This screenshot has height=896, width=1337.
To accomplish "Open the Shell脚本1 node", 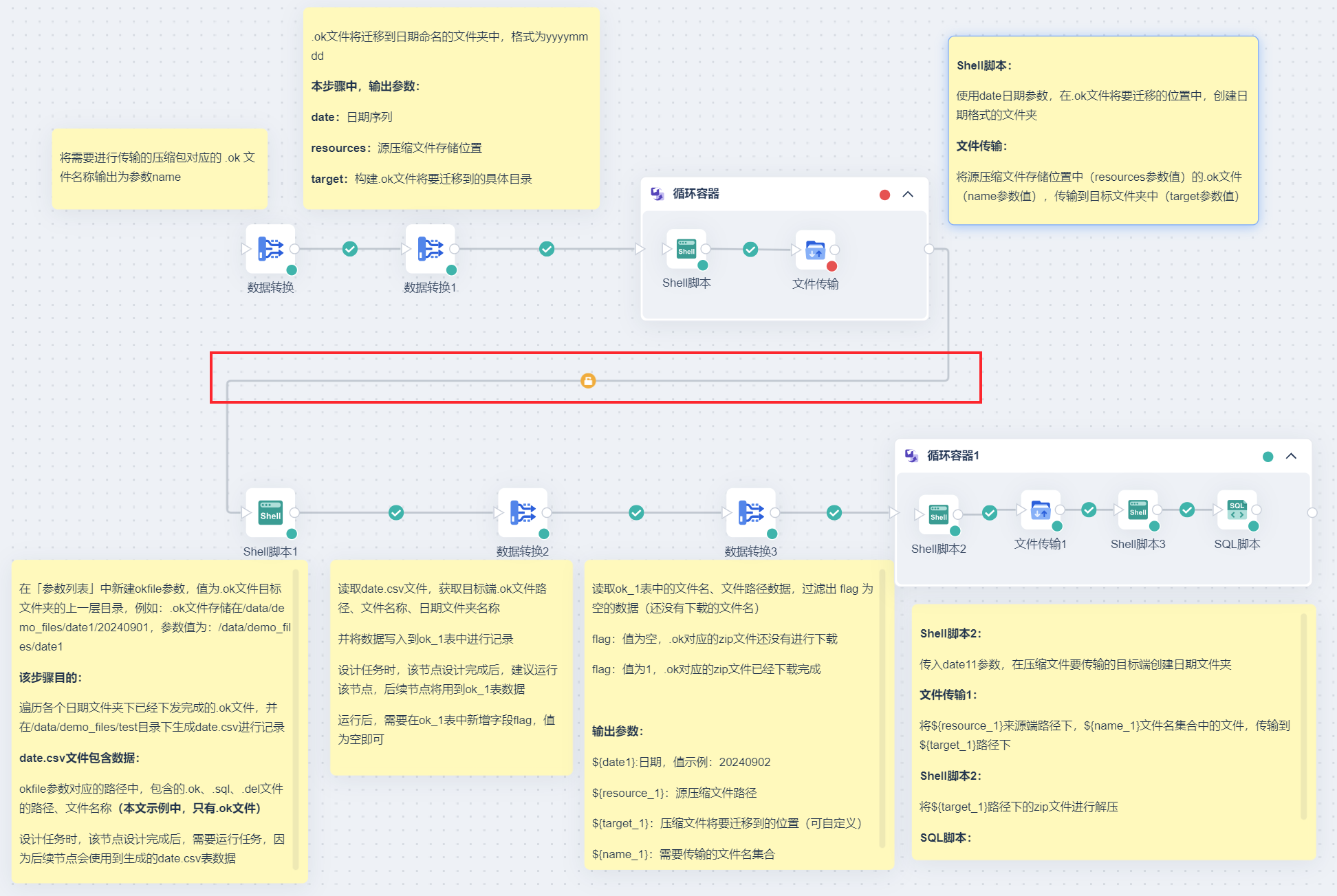I will click(270, 512).
